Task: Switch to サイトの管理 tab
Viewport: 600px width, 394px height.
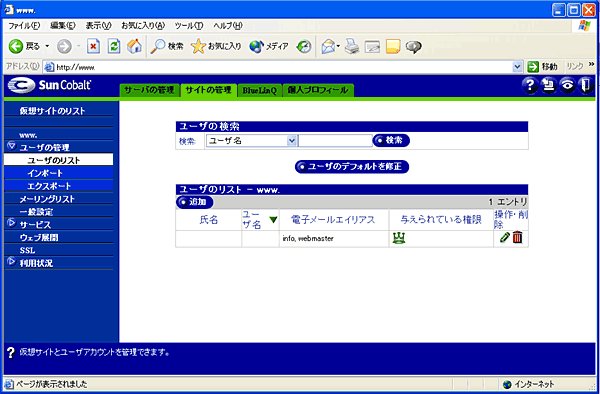Action: pyautogui.click(x=209, y=90)
